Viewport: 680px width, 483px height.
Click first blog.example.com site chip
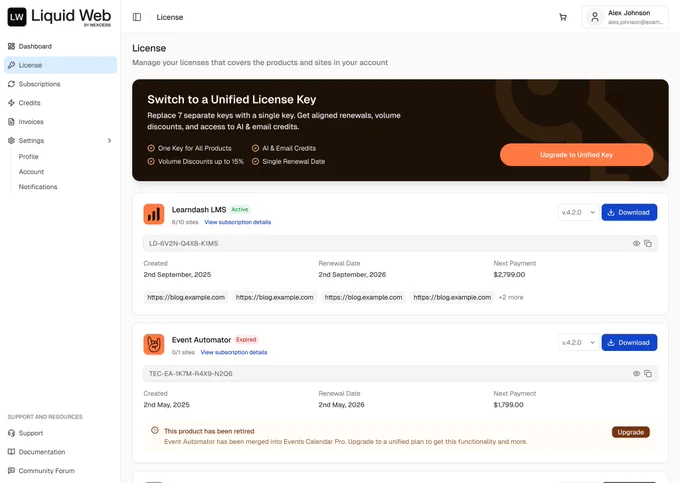pos(186,297)
